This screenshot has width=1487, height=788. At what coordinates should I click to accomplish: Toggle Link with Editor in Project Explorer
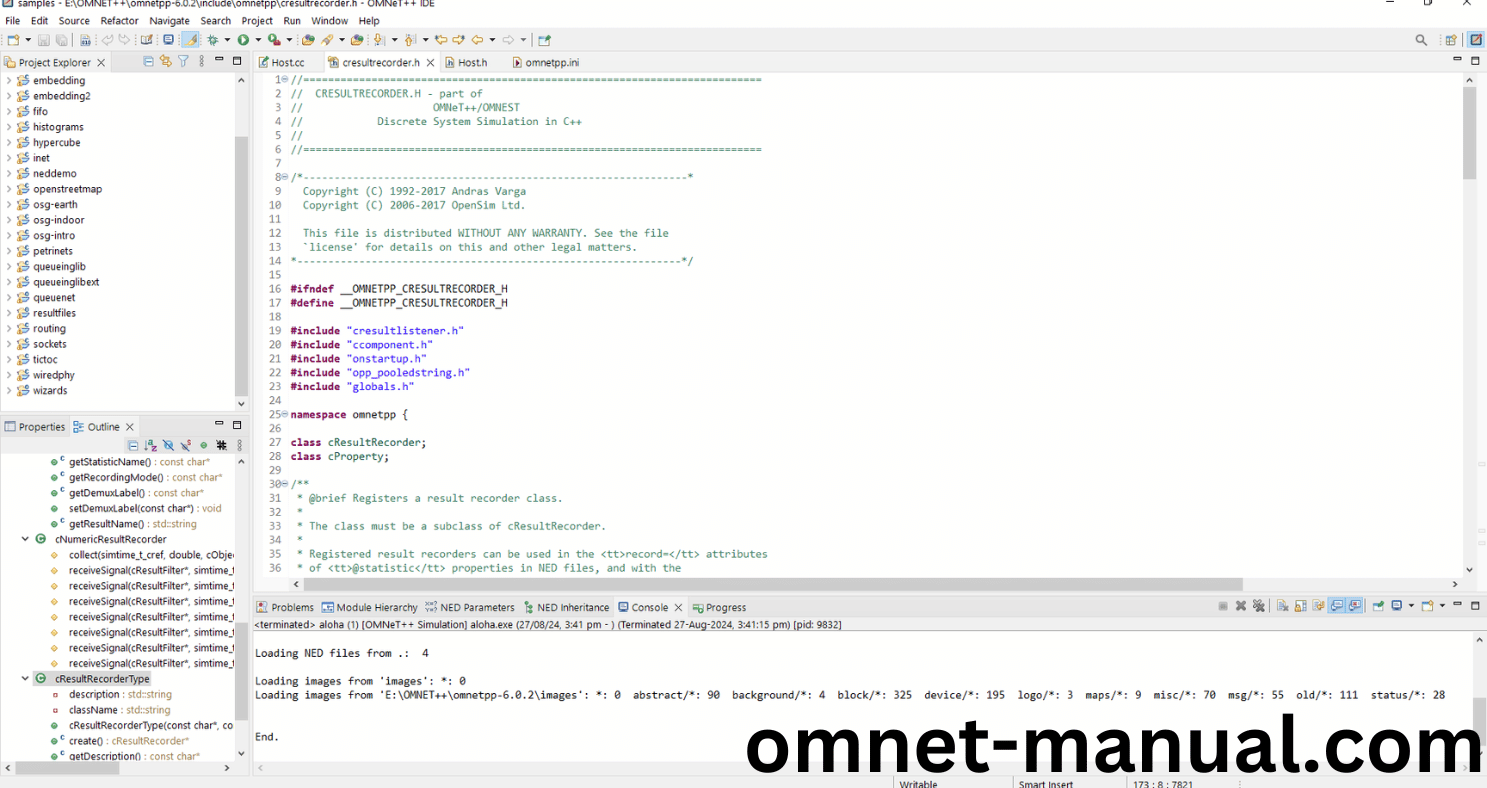coord(166,62)
